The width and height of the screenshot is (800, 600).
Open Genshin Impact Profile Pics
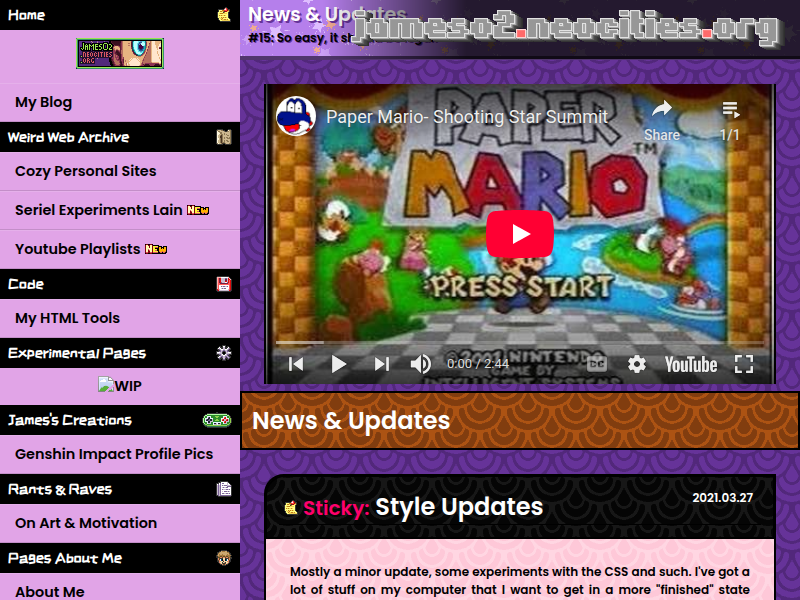tap(114, 454)
